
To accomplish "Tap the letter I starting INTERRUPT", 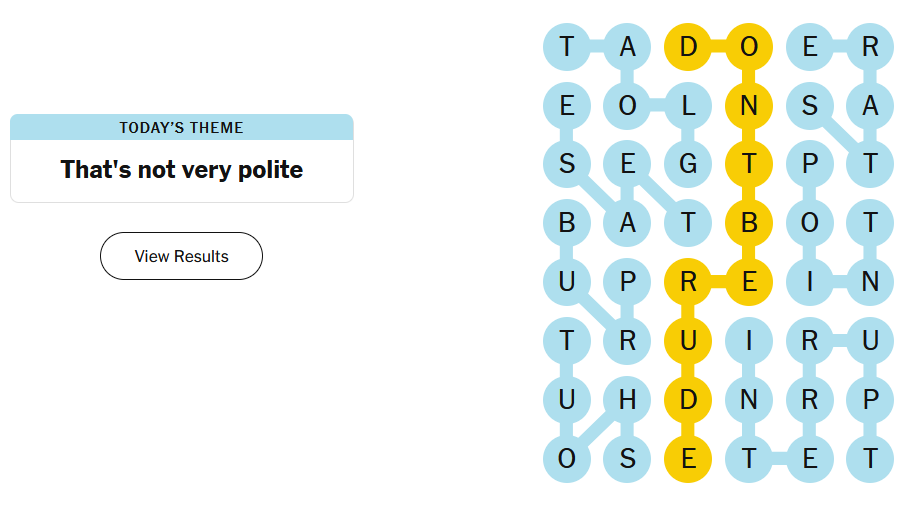I will 749,341.
